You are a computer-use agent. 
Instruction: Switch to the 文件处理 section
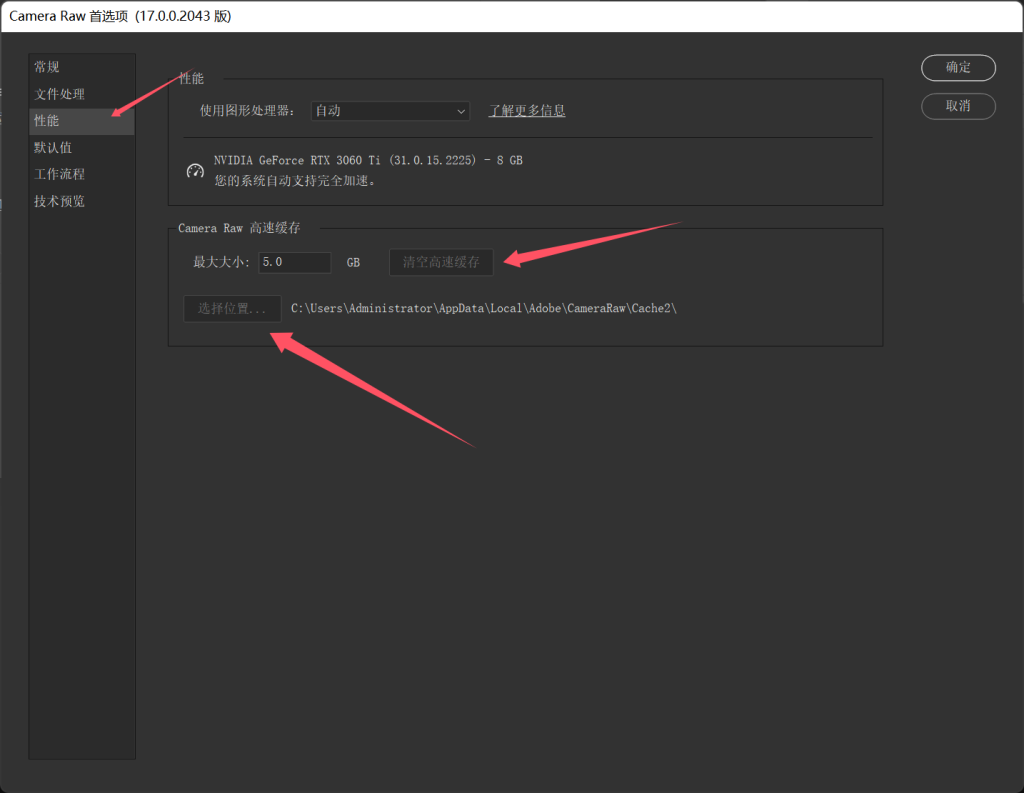[59, 94]
